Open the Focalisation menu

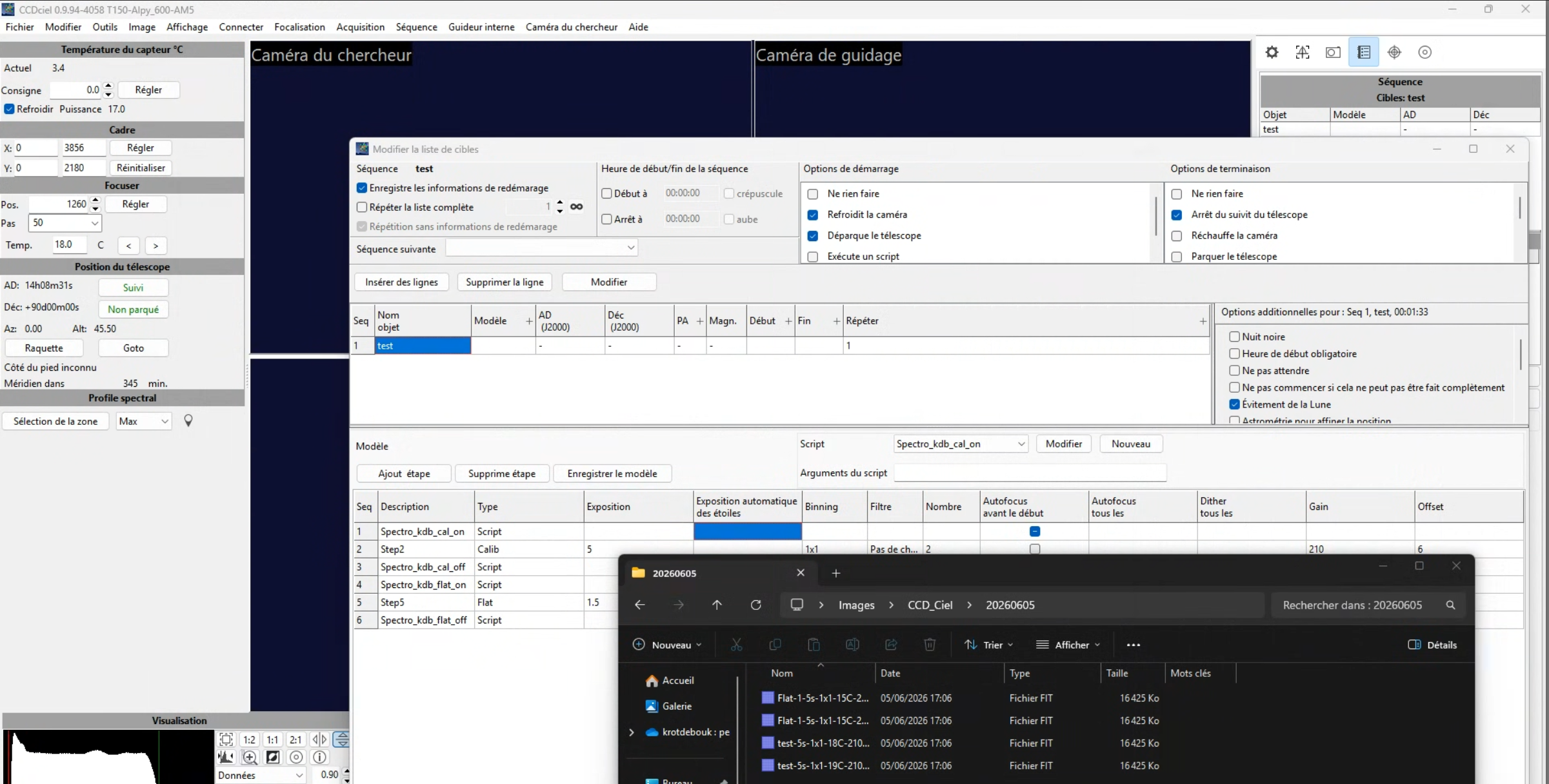click(x=299, y=27)
